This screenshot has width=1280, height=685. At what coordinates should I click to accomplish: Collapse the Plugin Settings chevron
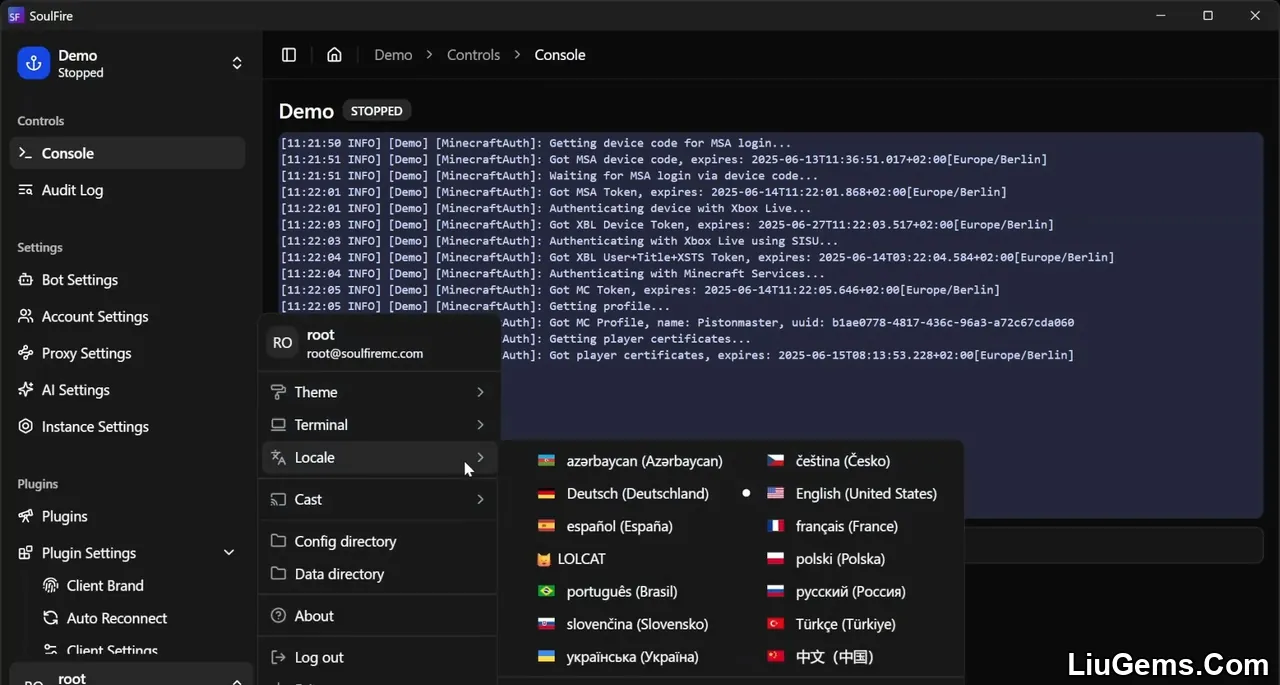[229, 553]
